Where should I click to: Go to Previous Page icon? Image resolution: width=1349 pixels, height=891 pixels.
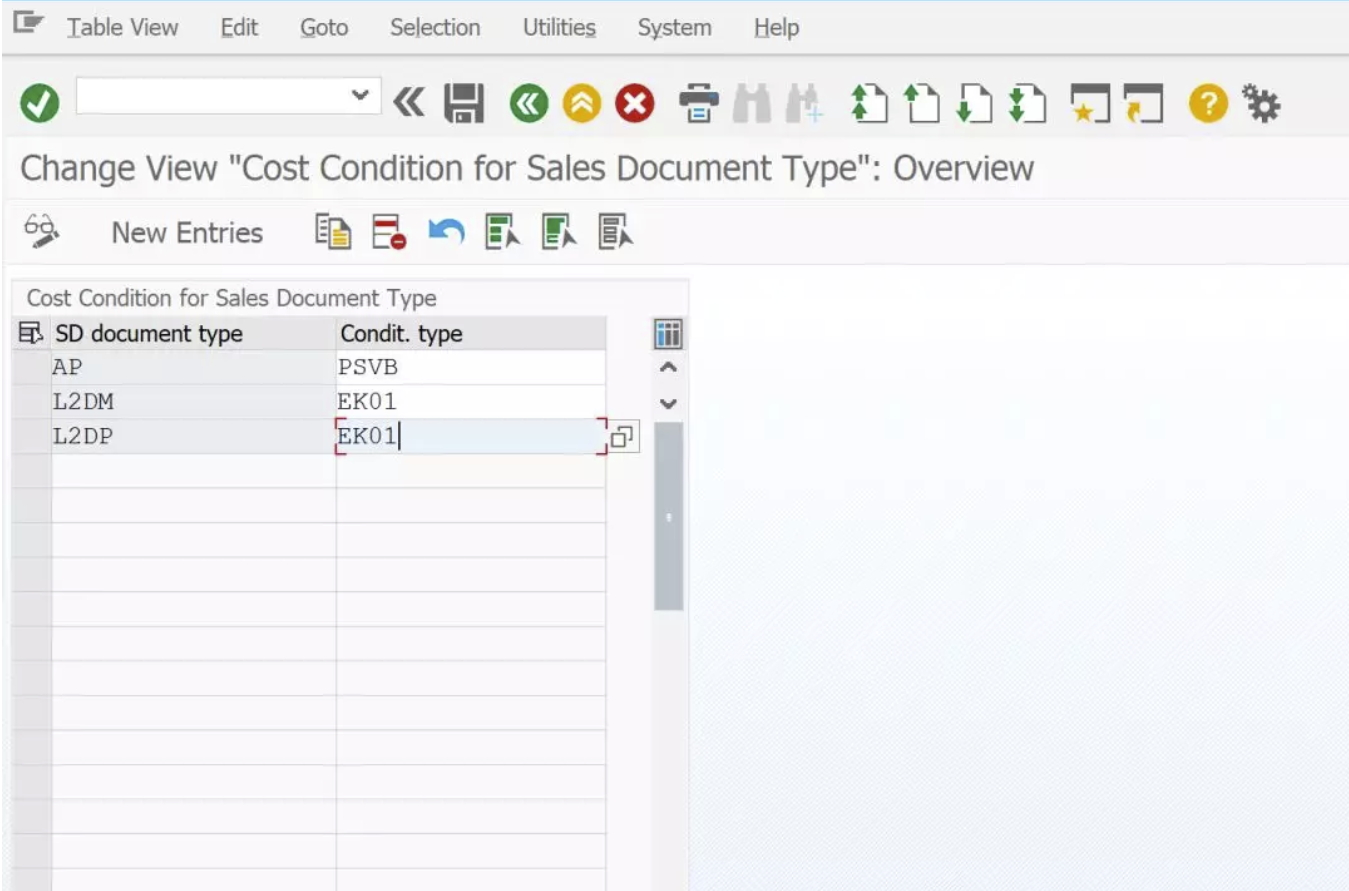coord(920,103)
